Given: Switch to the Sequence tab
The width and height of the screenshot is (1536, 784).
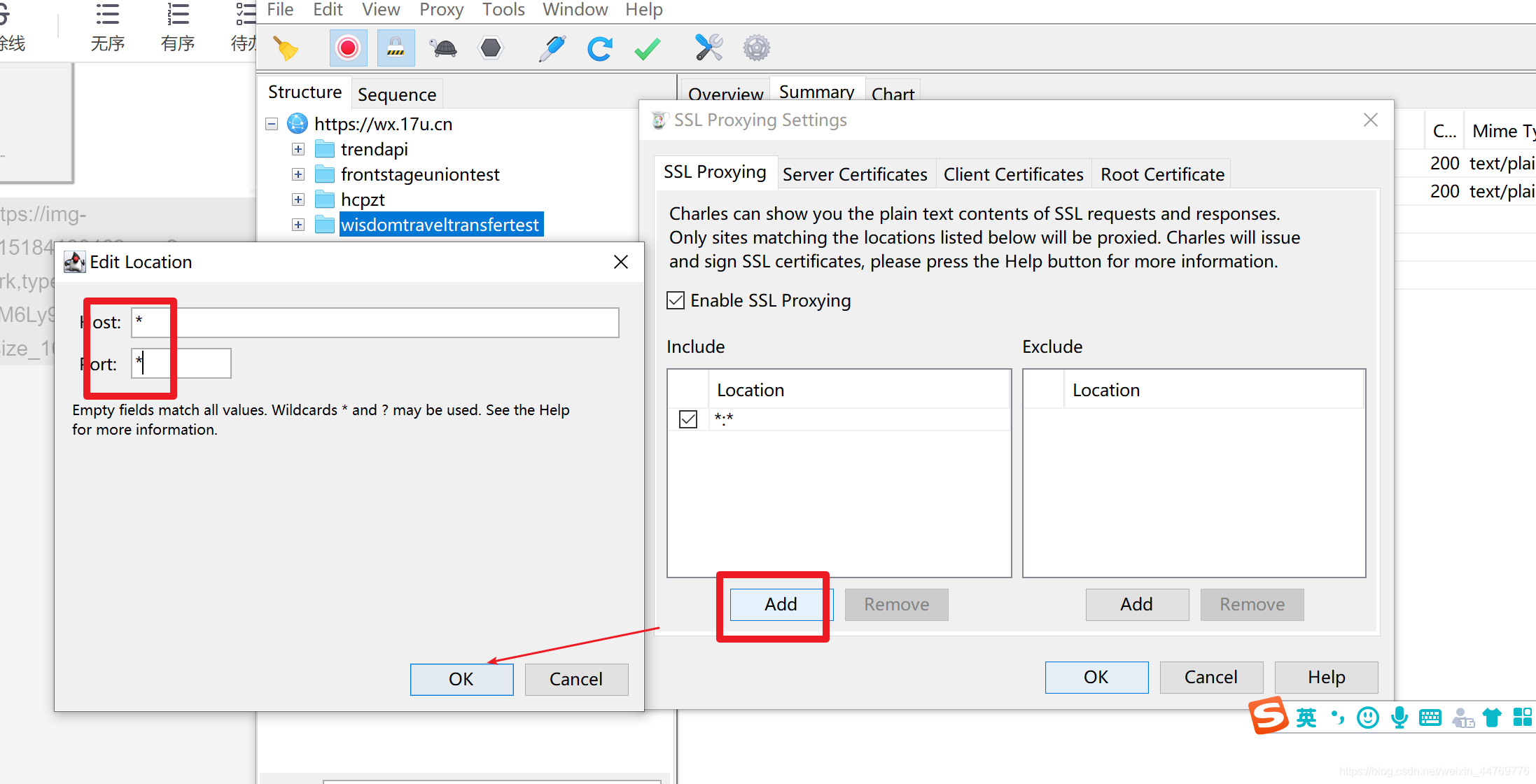Looking at the screenshot, I should 397,94.
